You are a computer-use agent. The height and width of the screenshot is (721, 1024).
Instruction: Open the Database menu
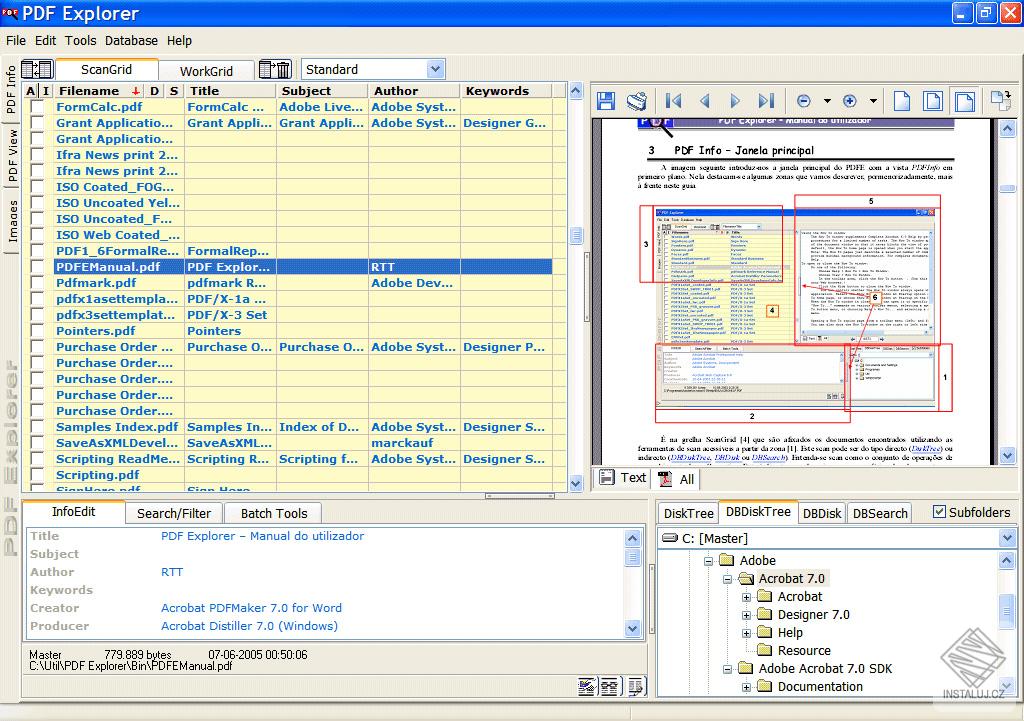click(131, 41)
